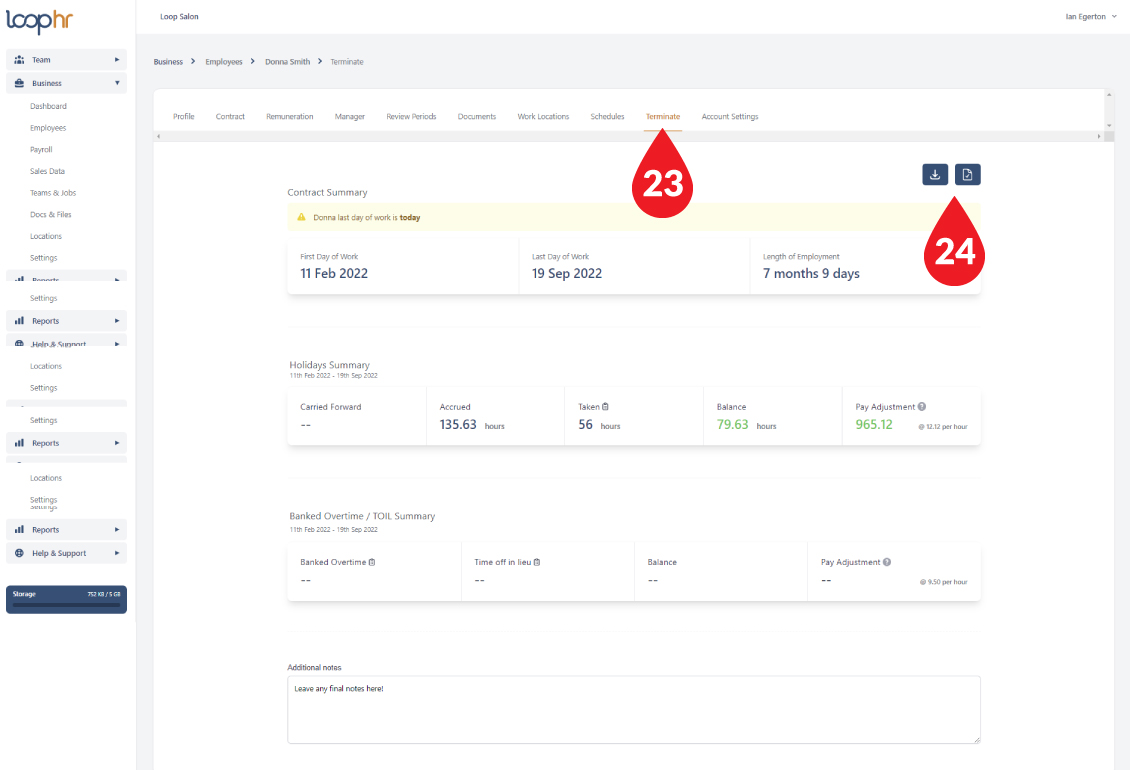1130x770 pixels.
Task: Click clipboard icon next to Banked Overtime
Action: (x=372, y=562)
